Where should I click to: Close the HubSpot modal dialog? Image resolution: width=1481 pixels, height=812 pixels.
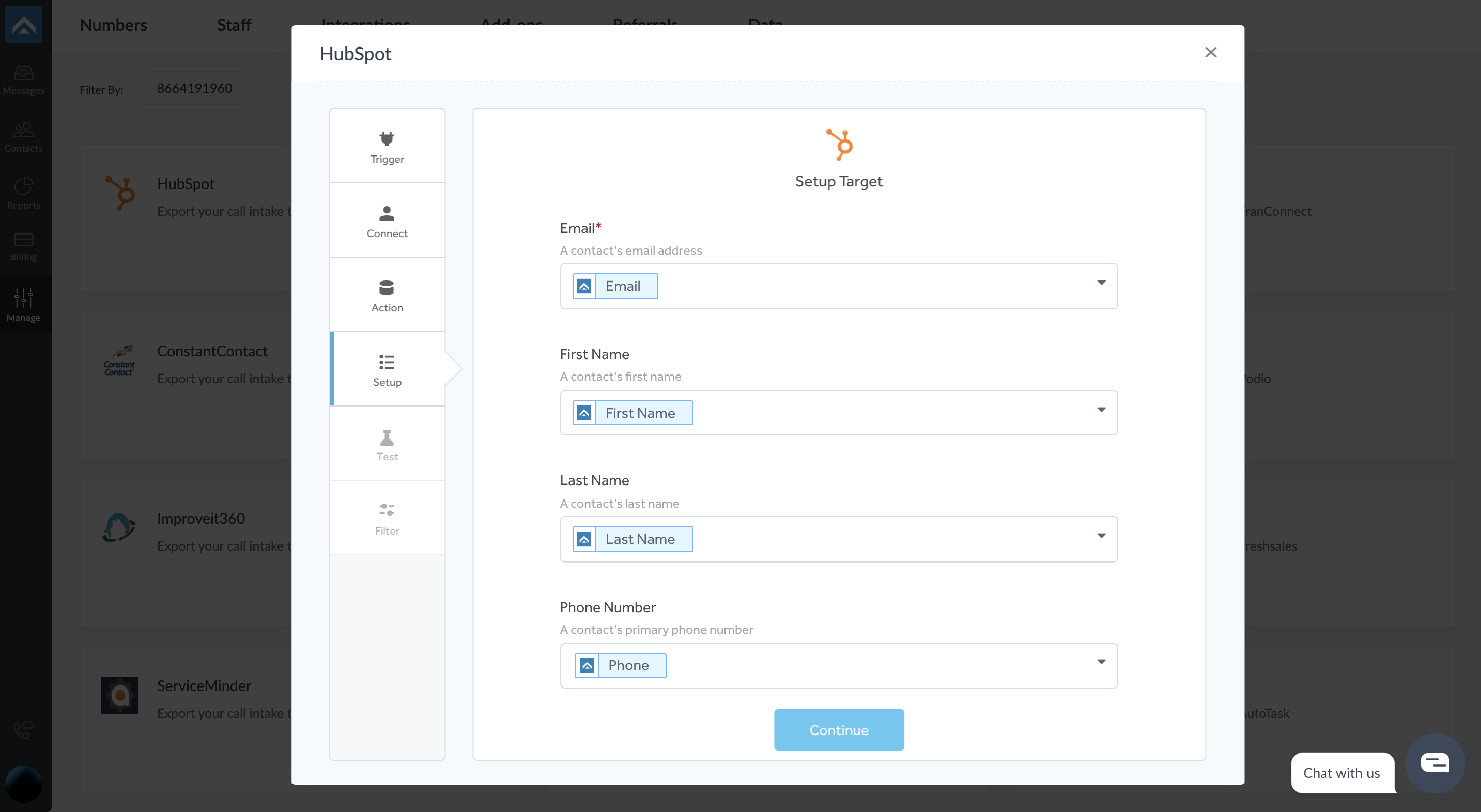point(1210,52)
